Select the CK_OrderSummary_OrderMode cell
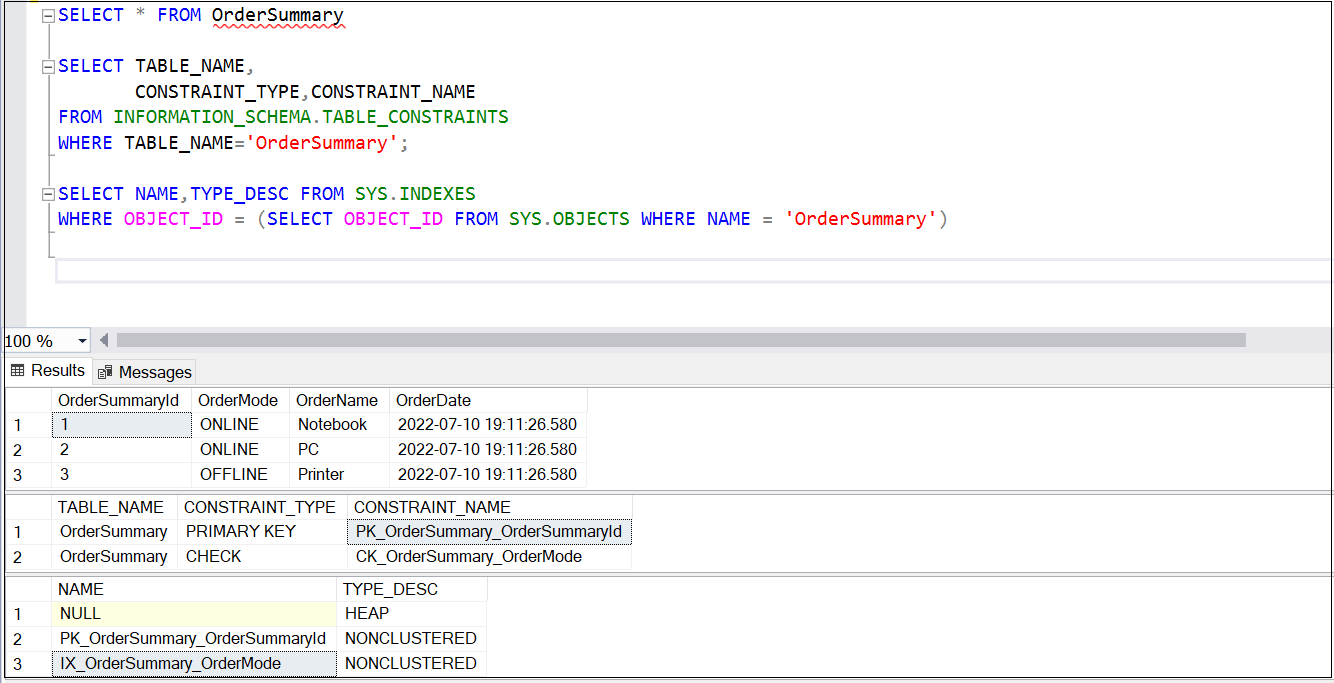This screenshot has width=1334, height=683. pos(468,556)
